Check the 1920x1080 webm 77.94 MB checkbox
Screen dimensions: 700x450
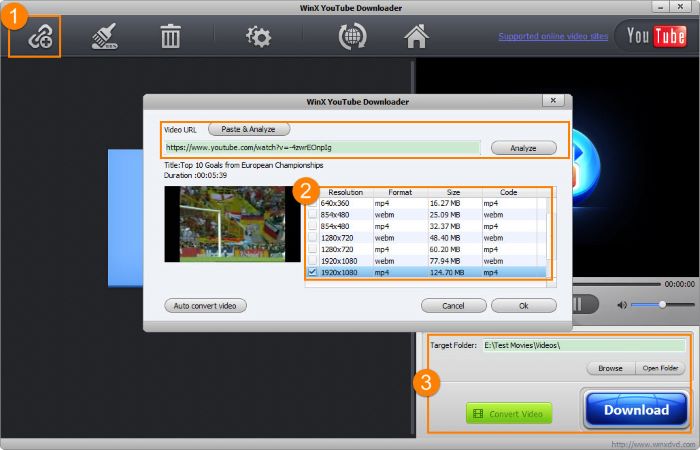(x=312, y=261)
